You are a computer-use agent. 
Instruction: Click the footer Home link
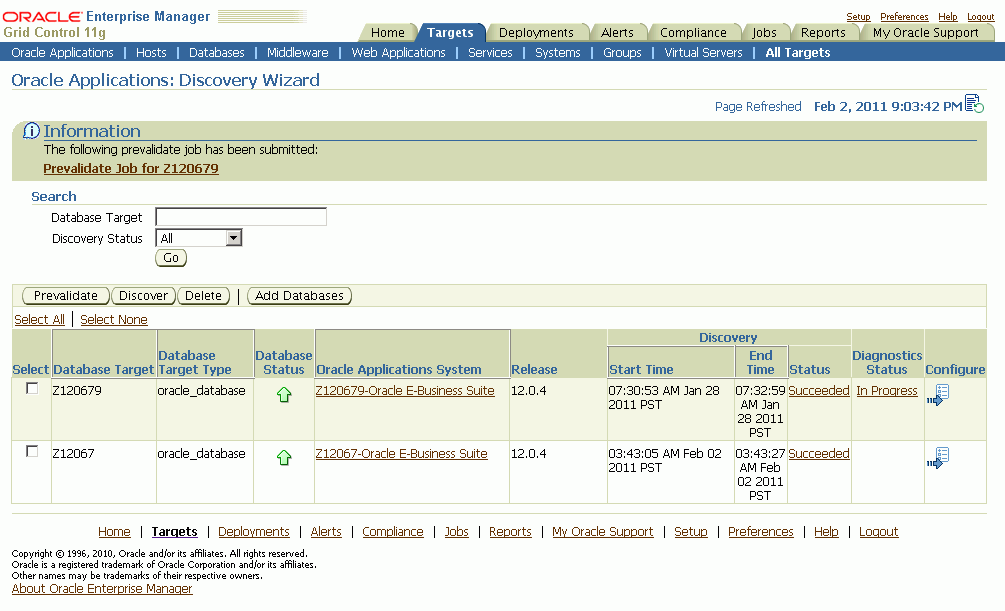114,531
